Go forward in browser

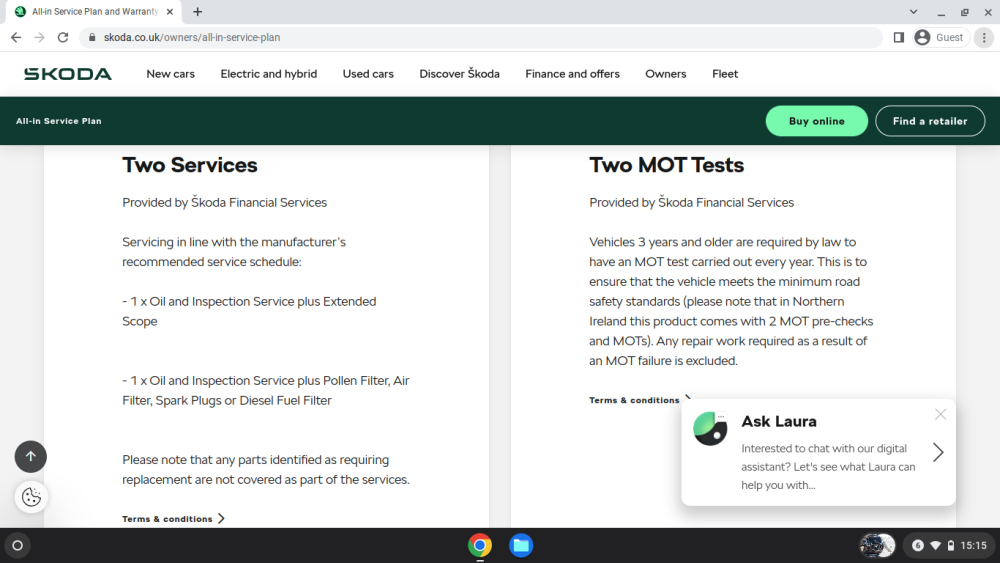(x=40, y=38)
